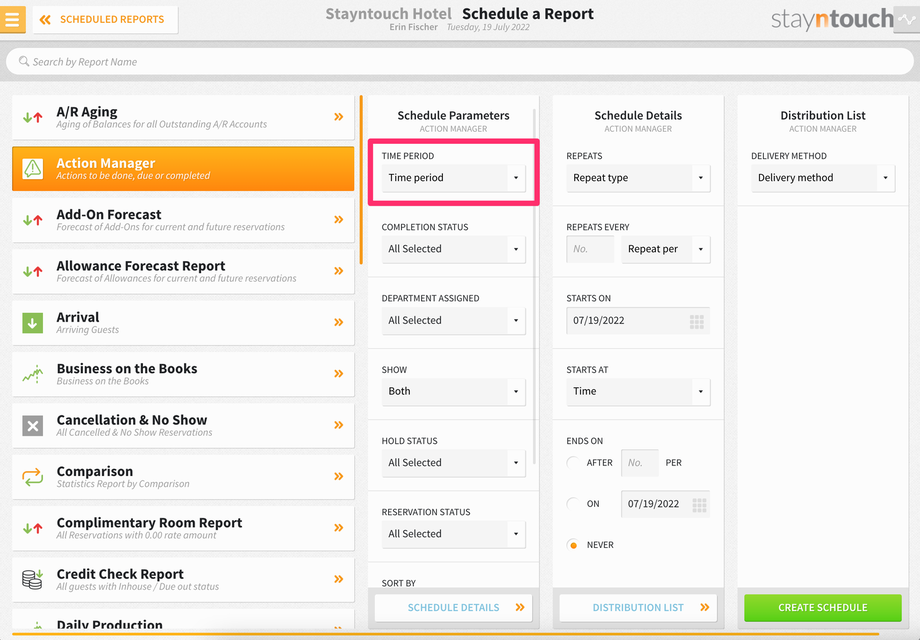This screenshot has width=920, height=640.
Task: Open the hamburger main menu
Action: coord(12,19)
